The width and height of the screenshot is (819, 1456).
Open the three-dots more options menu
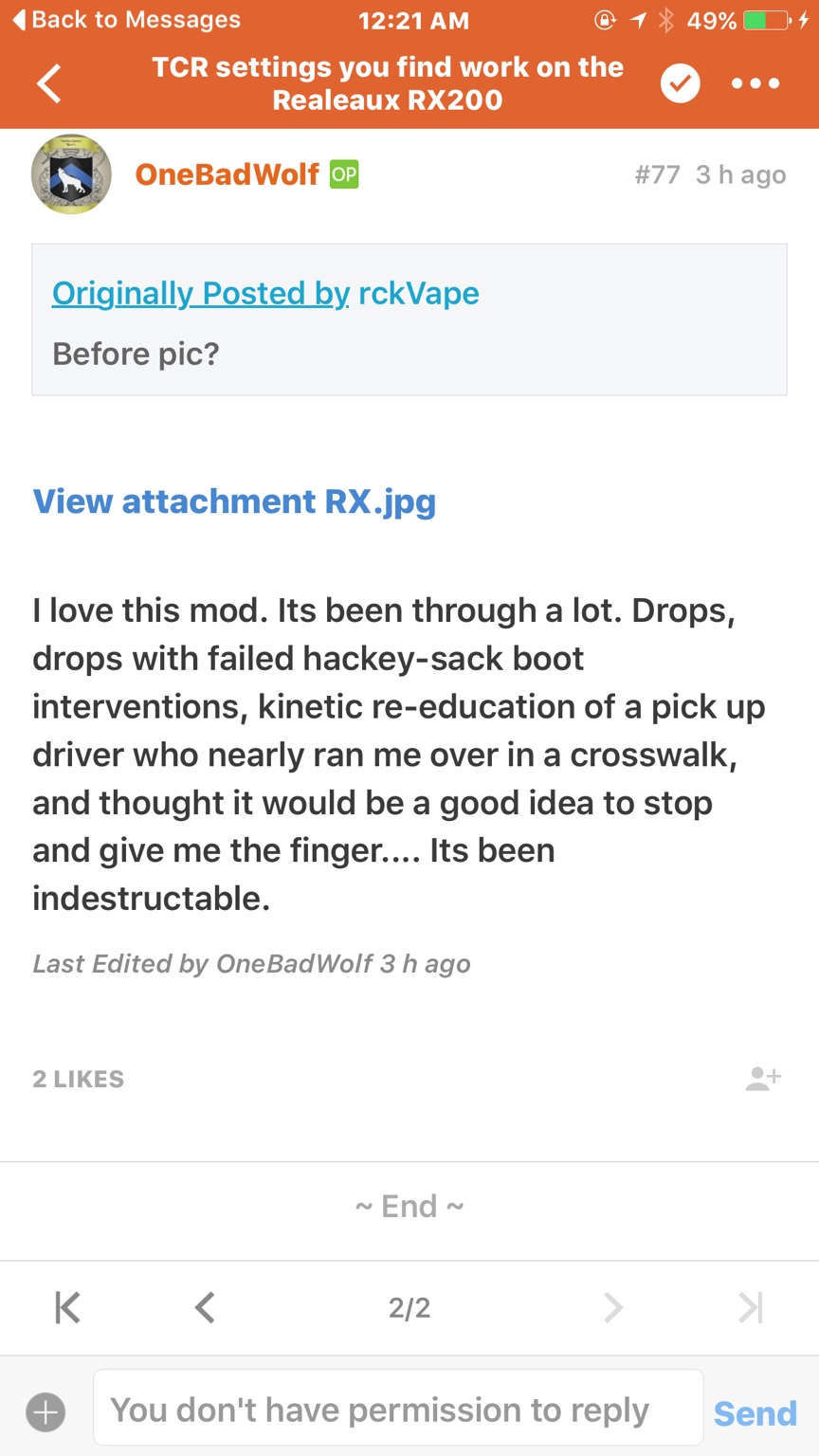755,83
